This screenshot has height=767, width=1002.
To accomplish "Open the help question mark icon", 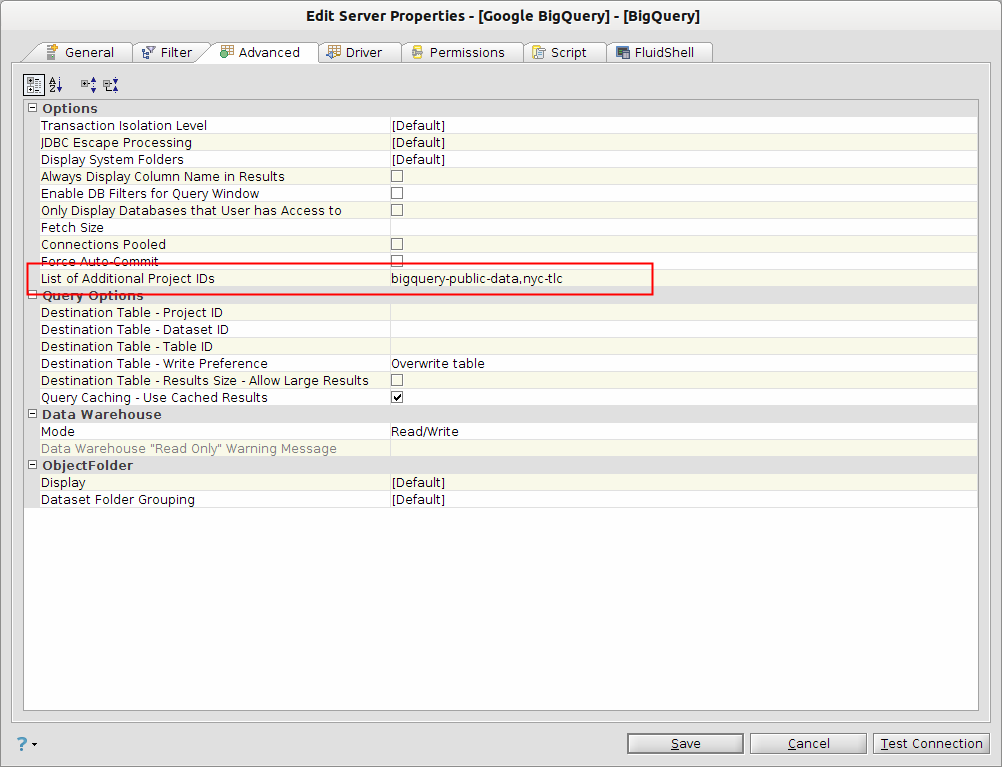I will (22, 744).
